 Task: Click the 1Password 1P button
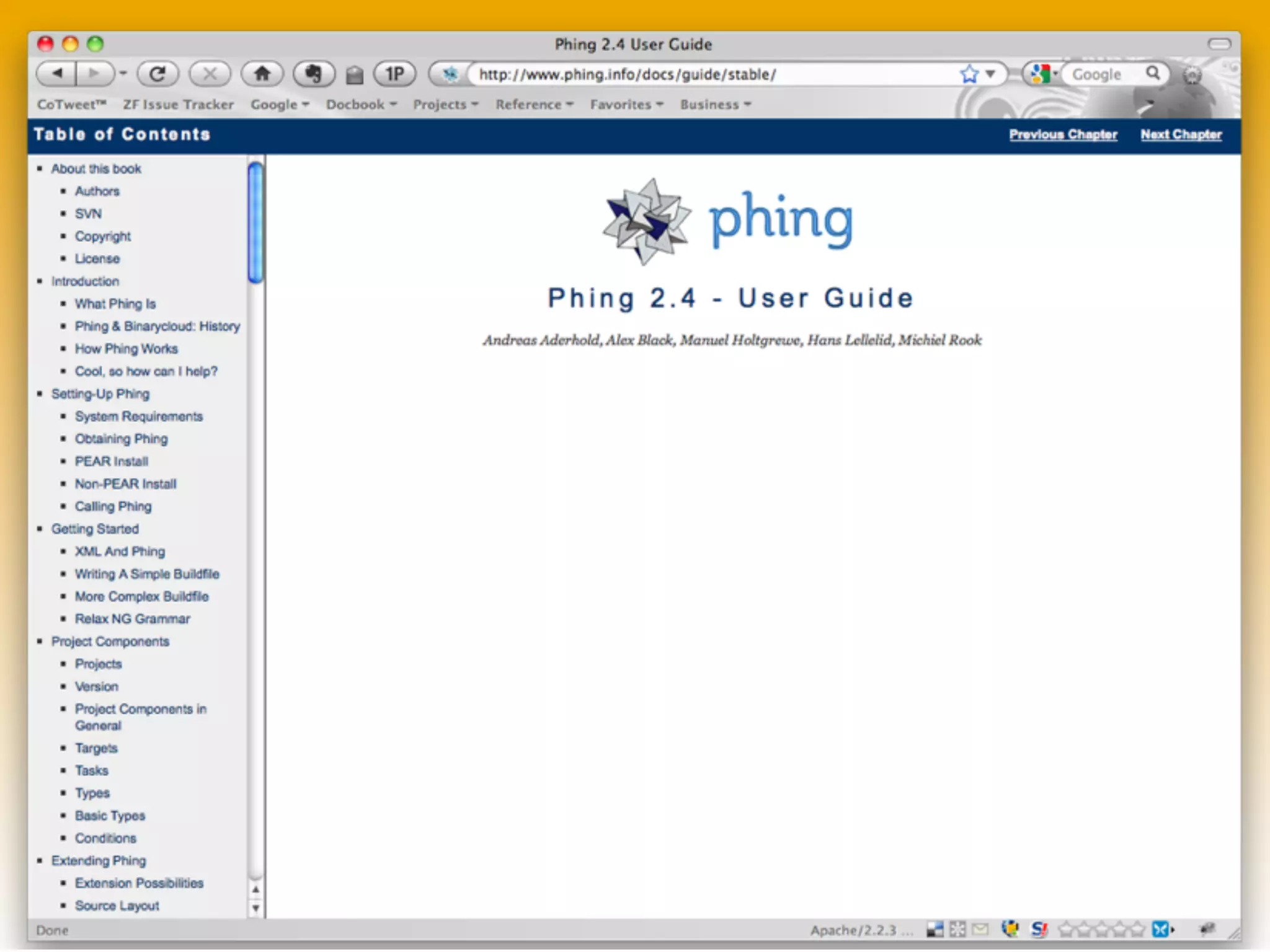pos(394,74)
